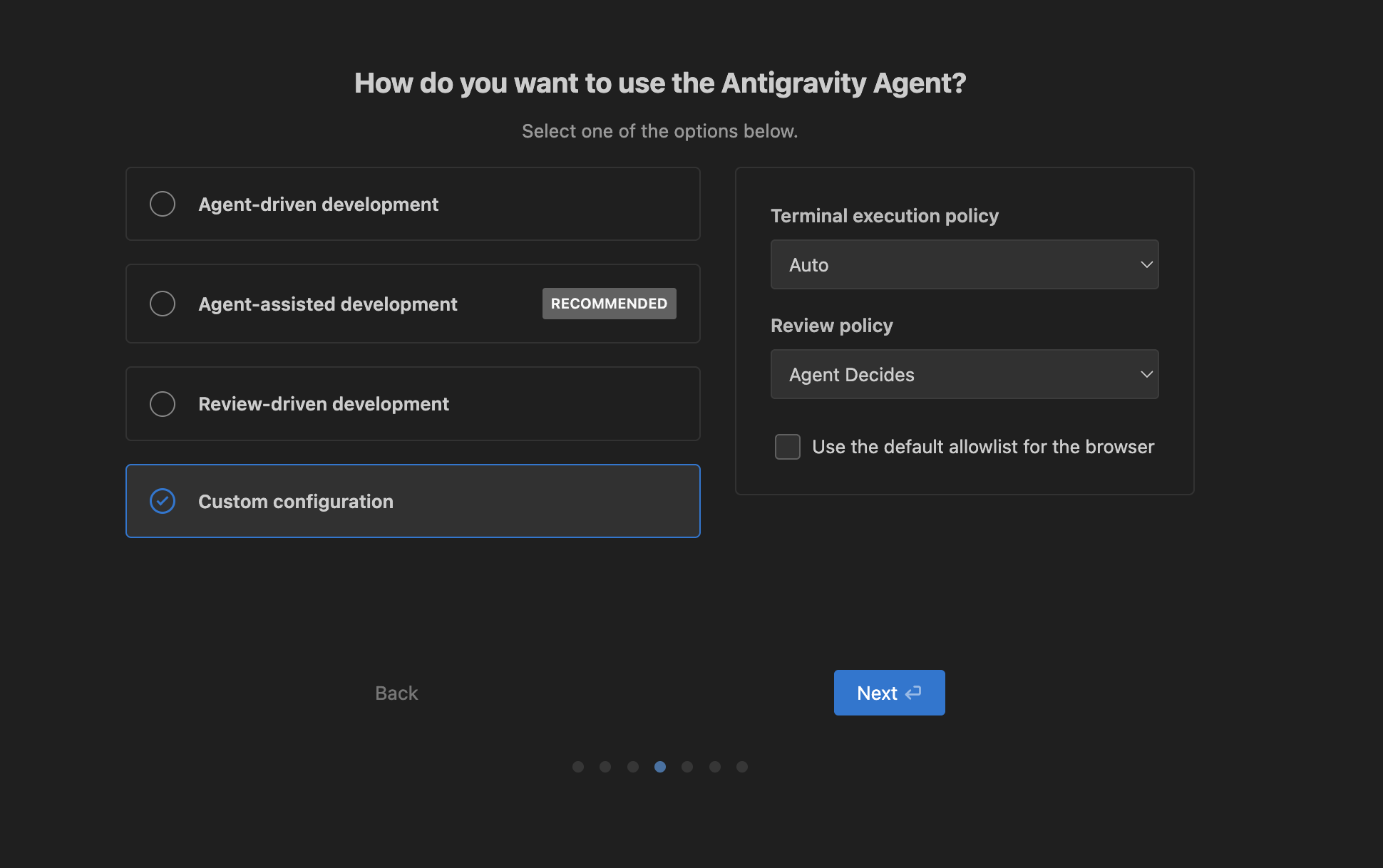Screen dimensions: 1383x868
Task: Click the fifth pagination dot
Action: pyautogui.click(x=687, y=767)
